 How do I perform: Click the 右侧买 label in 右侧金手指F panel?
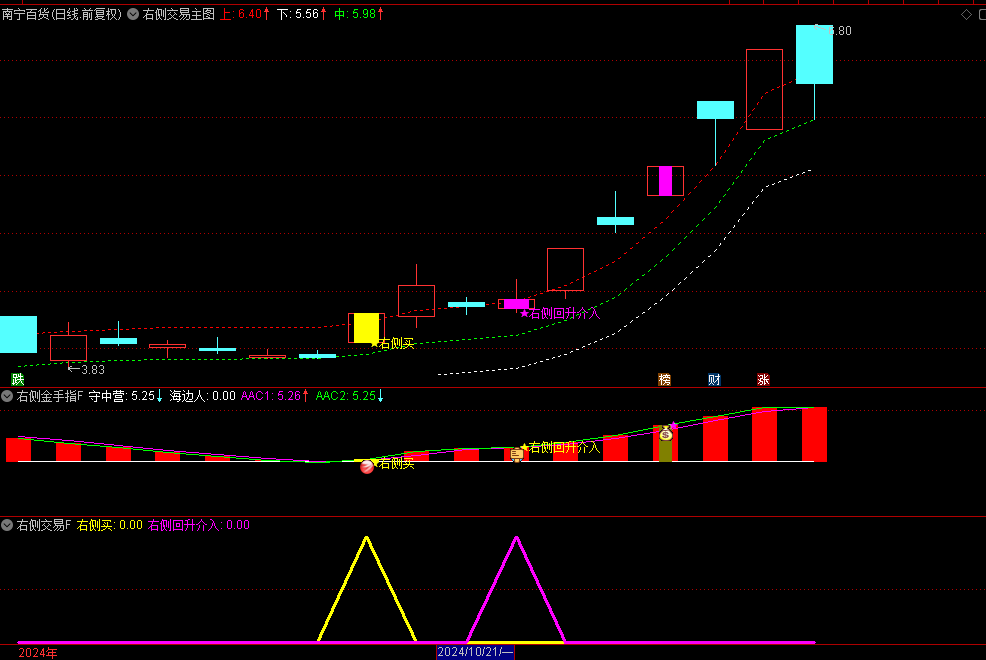(x=396, y=464)
